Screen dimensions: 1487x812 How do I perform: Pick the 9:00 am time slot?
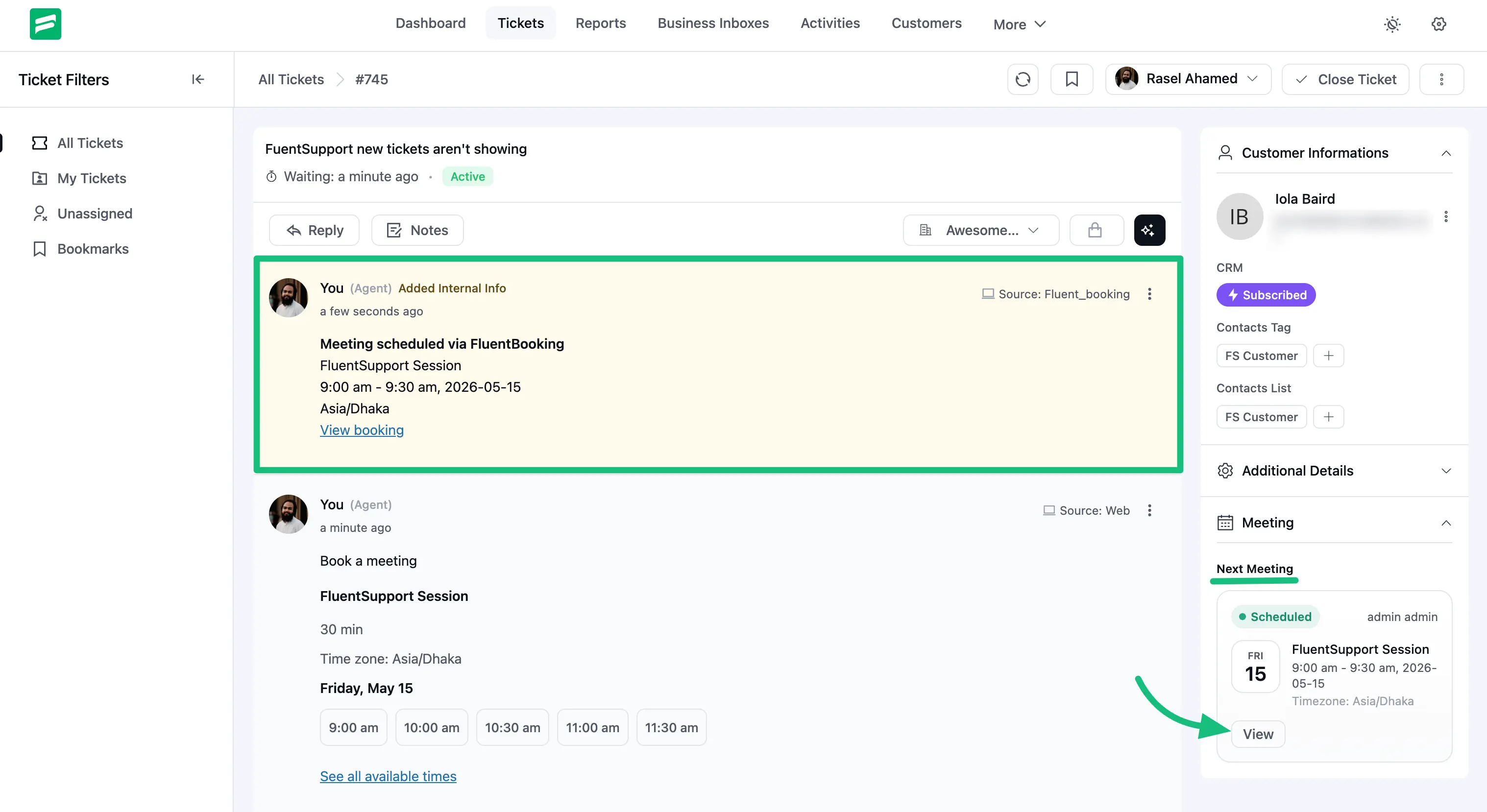tap(353, 728)
